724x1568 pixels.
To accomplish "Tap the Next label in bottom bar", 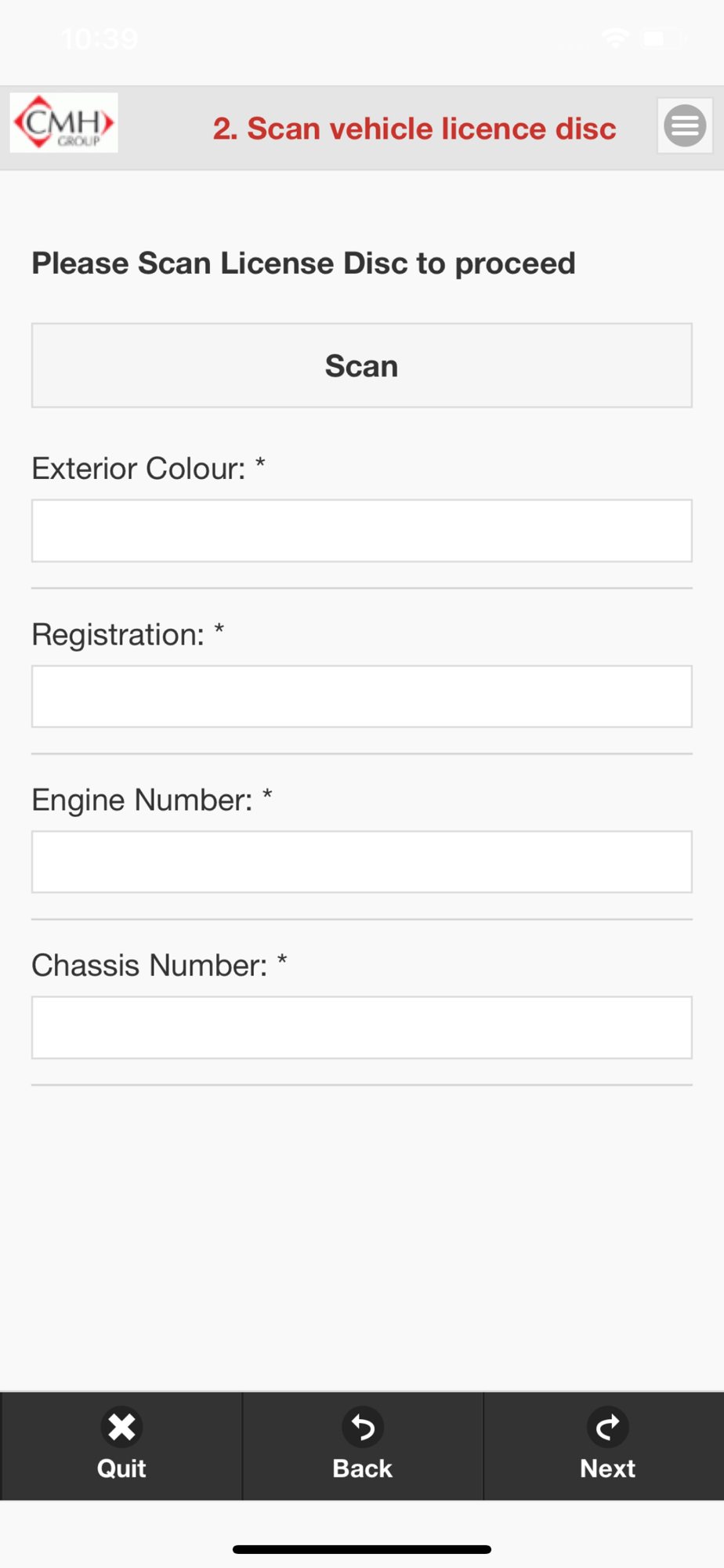I will pyautogui.click(x=607, y=1468).
